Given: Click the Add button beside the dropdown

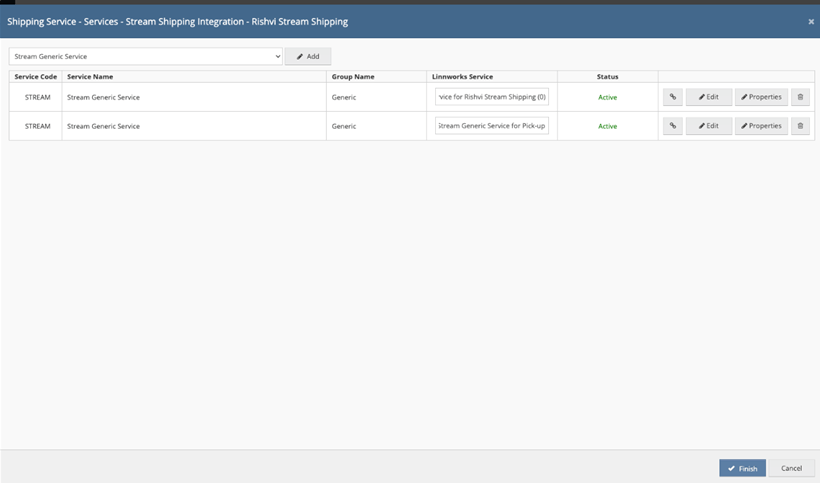Looking at the screenshot, I should (308, 57).
